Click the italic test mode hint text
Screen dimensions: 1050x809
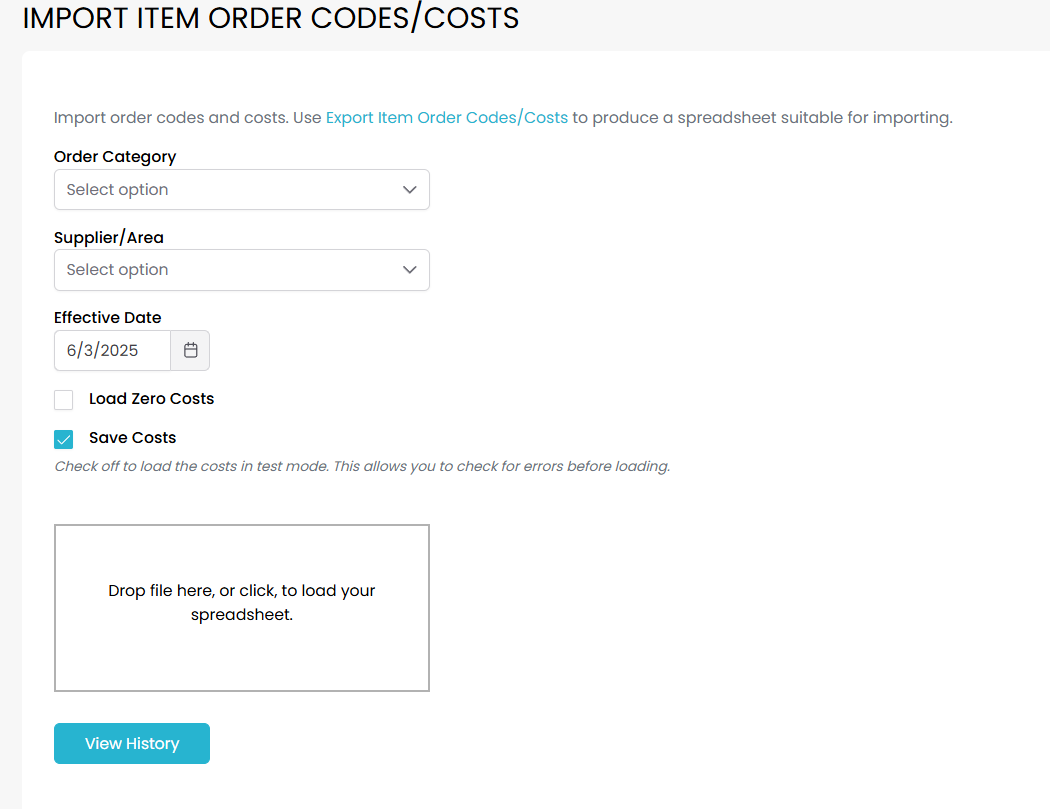tap(361, 467)
